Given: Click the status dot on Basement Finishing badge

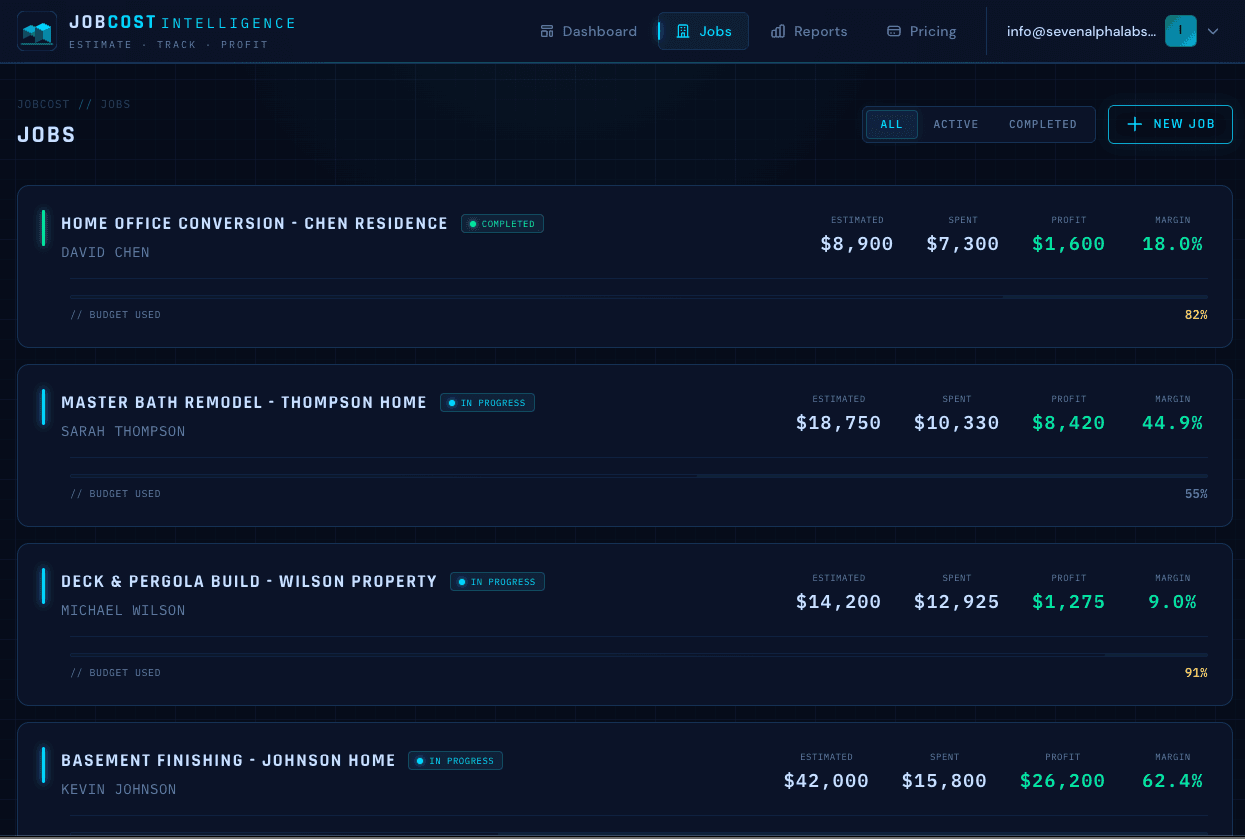Looking at the screenshot, I should (419, 760).
